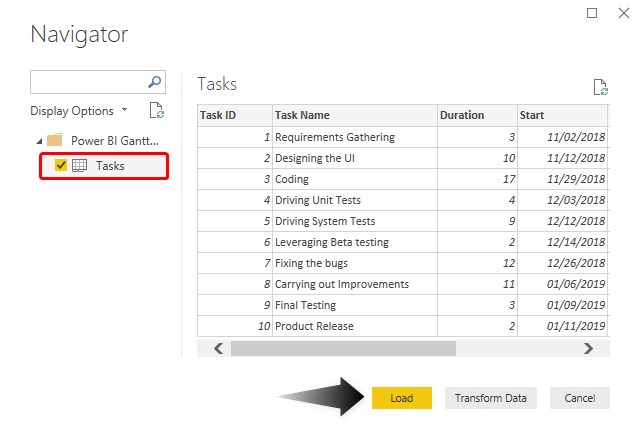This screenshot has width=640, height=427.
Task: Click Task ID 10 cell
Action: coord(235,326)
